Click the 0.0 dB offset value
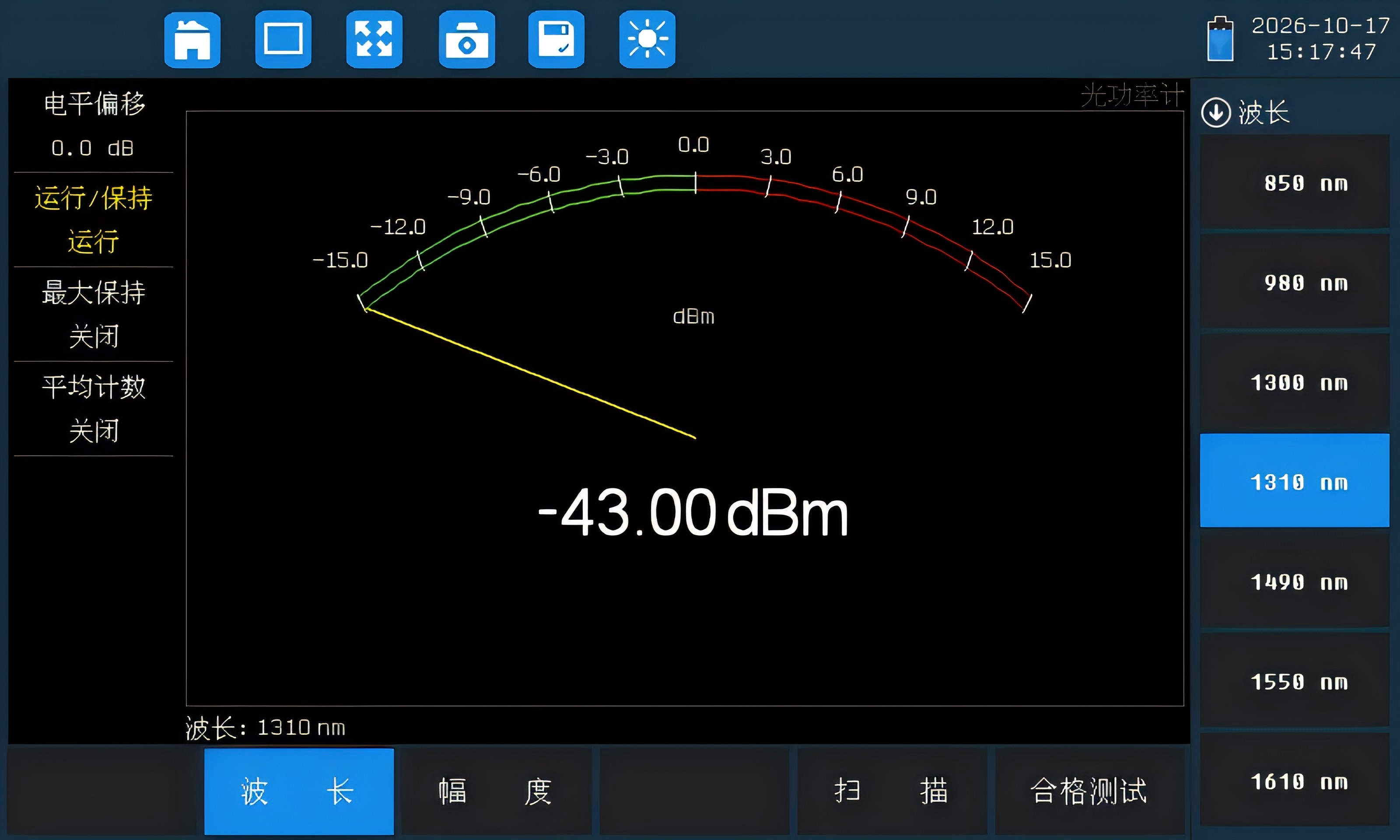Screen dimensions: 1400x840 (93, 148)
